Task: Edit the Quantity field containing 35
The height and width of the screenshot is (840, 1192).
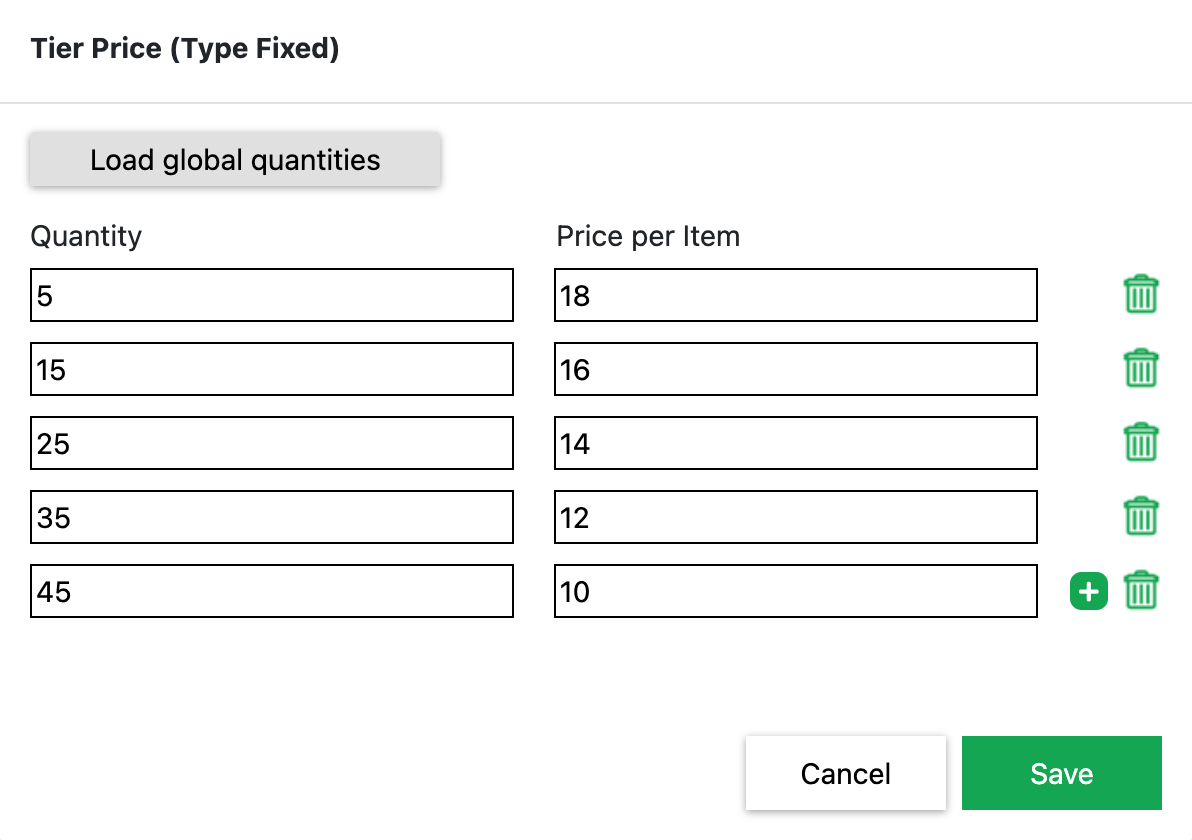Action: click(x=272, y=517)
